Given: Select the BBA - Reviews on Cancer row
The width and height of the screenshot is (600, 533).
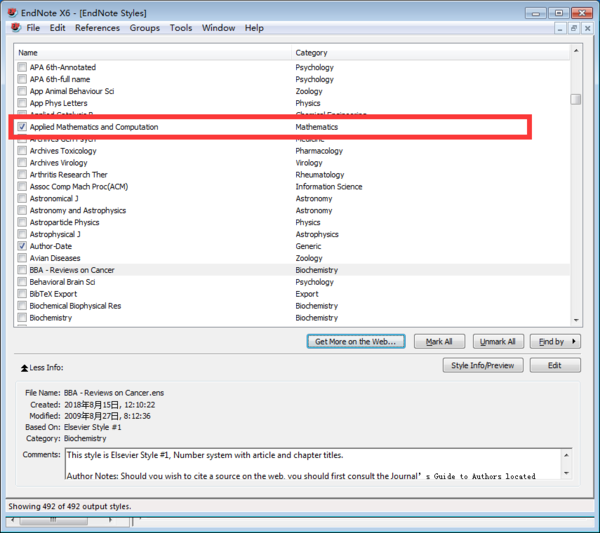Looking at the screenshot, I should (293, 270).
